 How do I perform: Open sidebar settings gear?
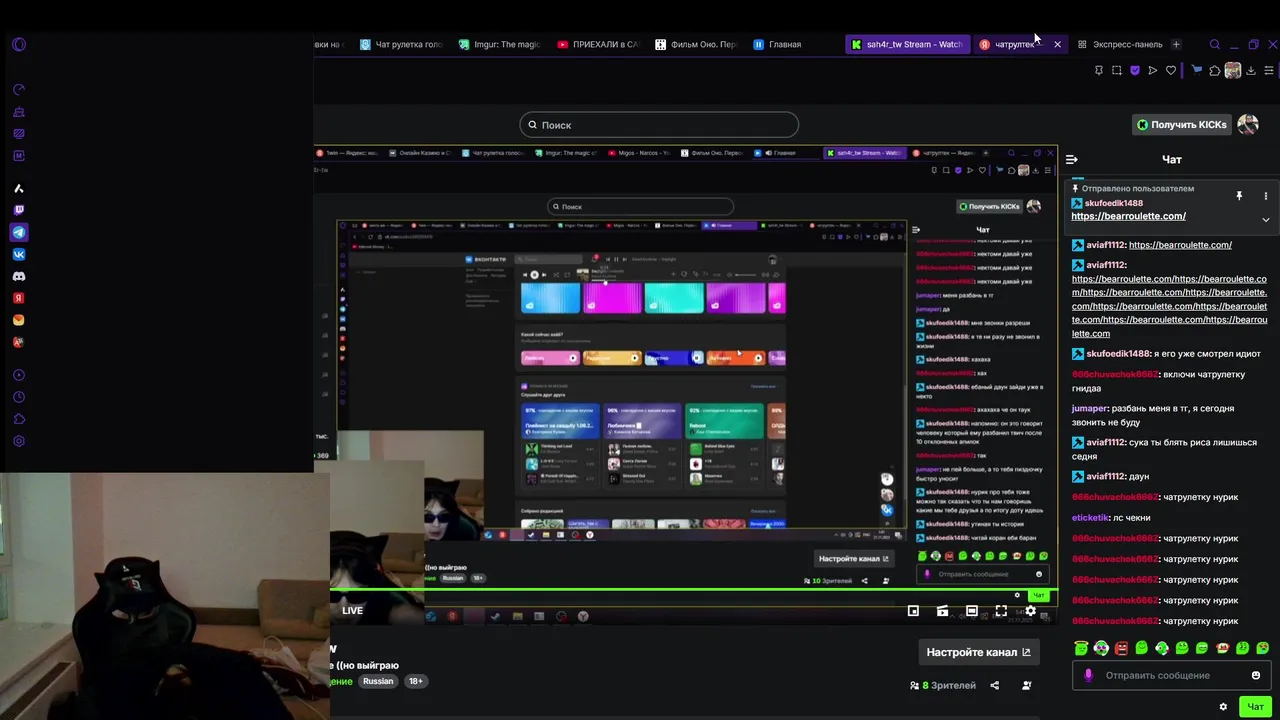tap(19, 441)
